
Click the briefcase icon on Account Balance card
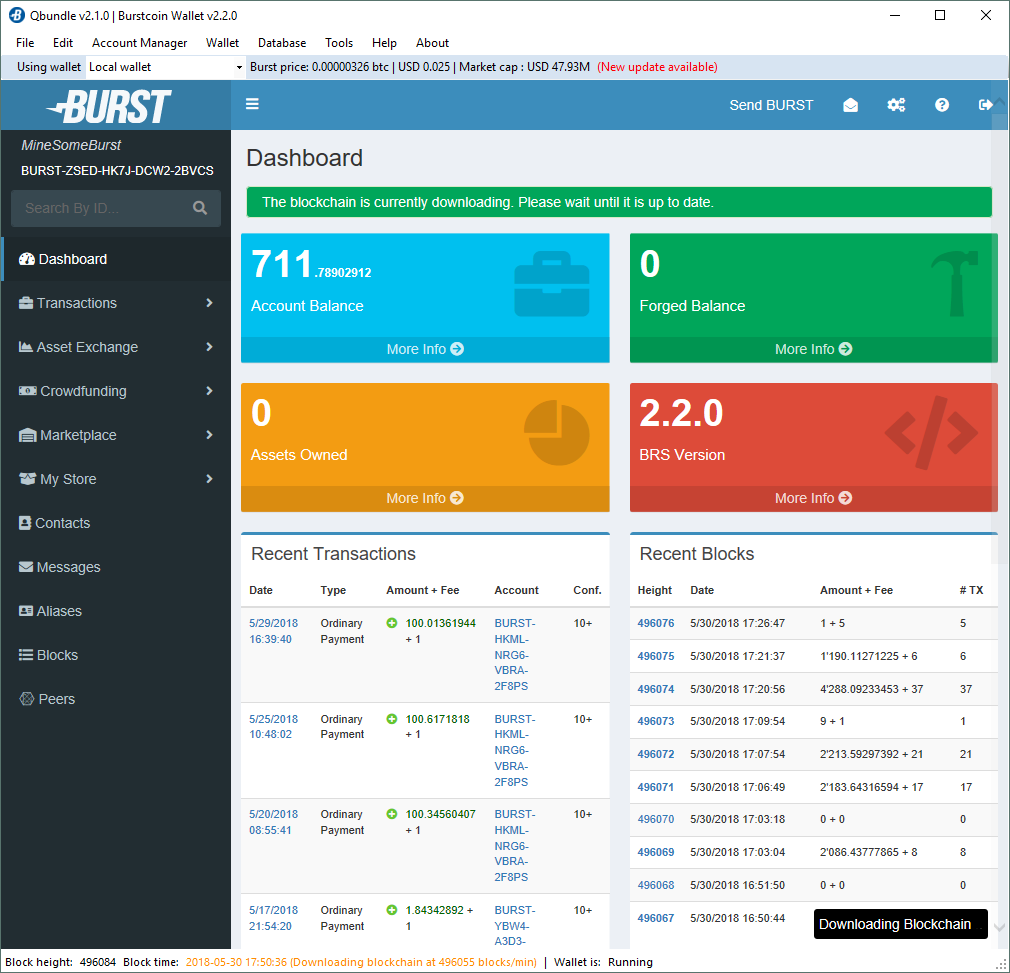pos(552,284)
